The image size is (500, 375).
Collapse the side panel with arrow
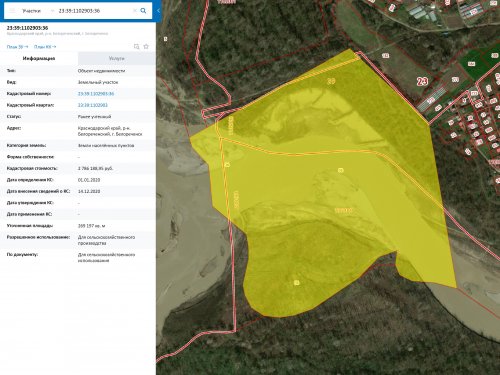coord(159,11)
